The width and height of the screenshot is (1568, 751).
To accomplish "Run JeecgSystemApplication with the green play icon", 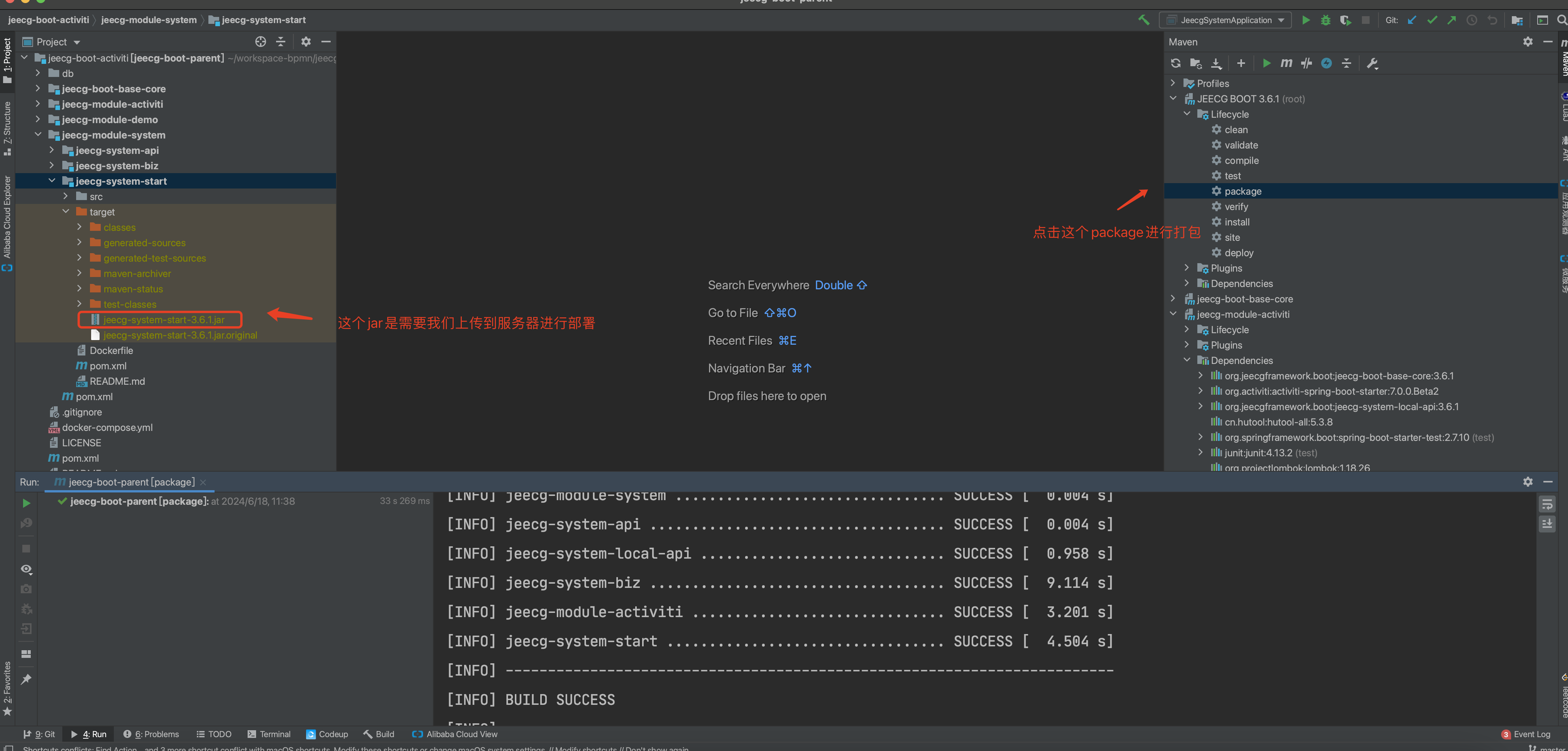I will [x=1306, y=20].
